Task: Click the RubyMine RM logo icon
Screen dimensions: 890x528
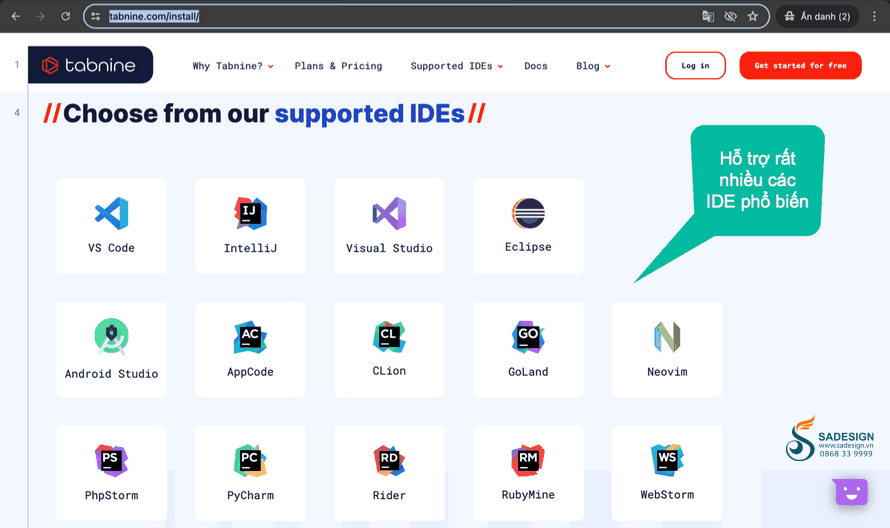Action: point(528,460)
